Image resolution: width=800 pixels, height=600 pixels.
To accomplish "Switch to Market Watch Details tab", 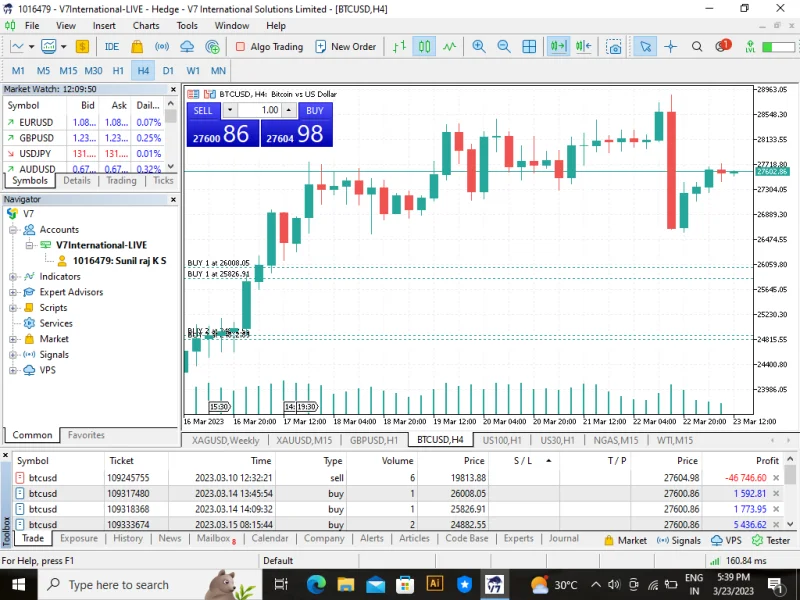I will (77, 181).
